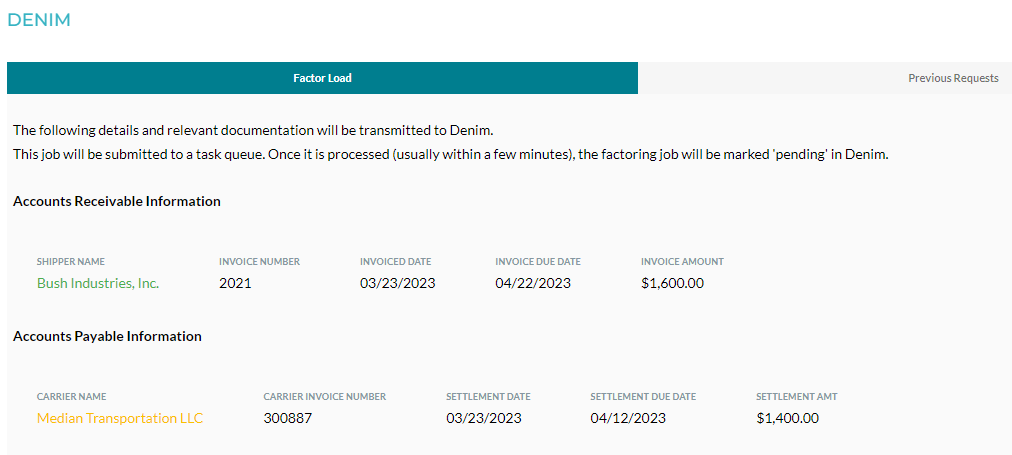Click the SHIPPER NAME column label
Image resolution: width=1012 pixels, height=455 pixels.
click(71, 261)
